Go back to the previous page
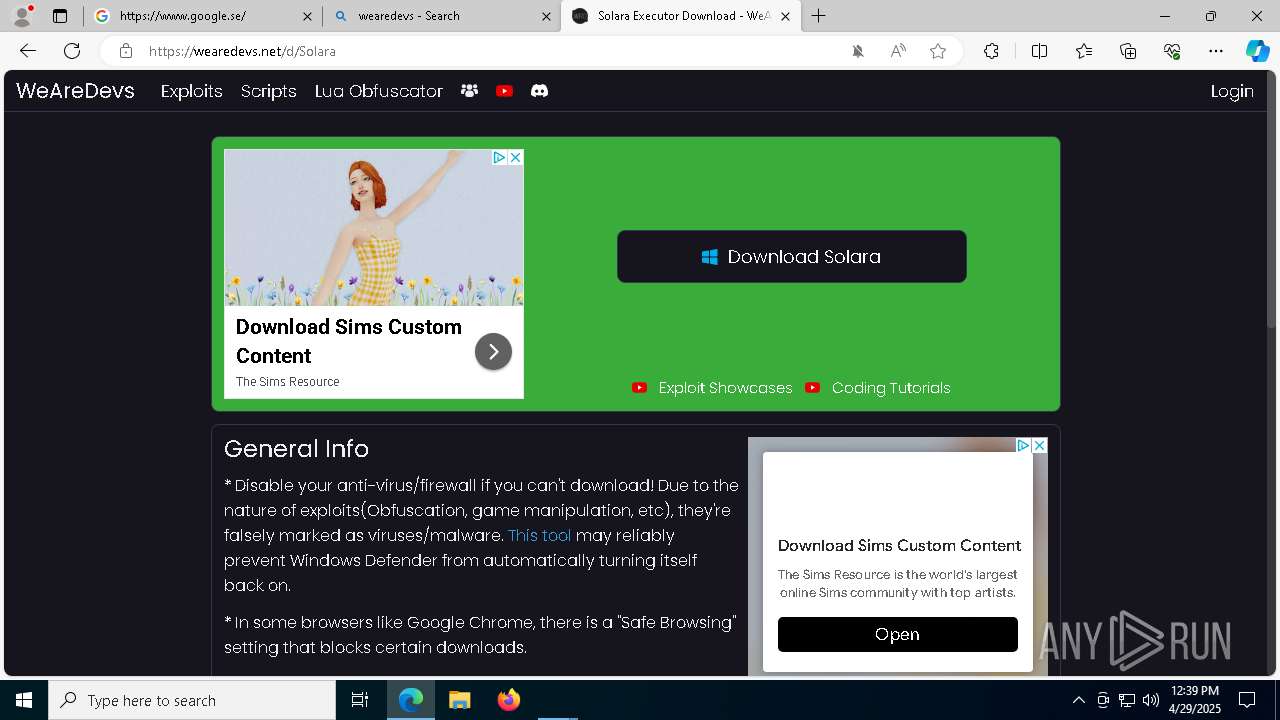The height and width of the screenshot is (720, 1280). click(x=28, y=51)
